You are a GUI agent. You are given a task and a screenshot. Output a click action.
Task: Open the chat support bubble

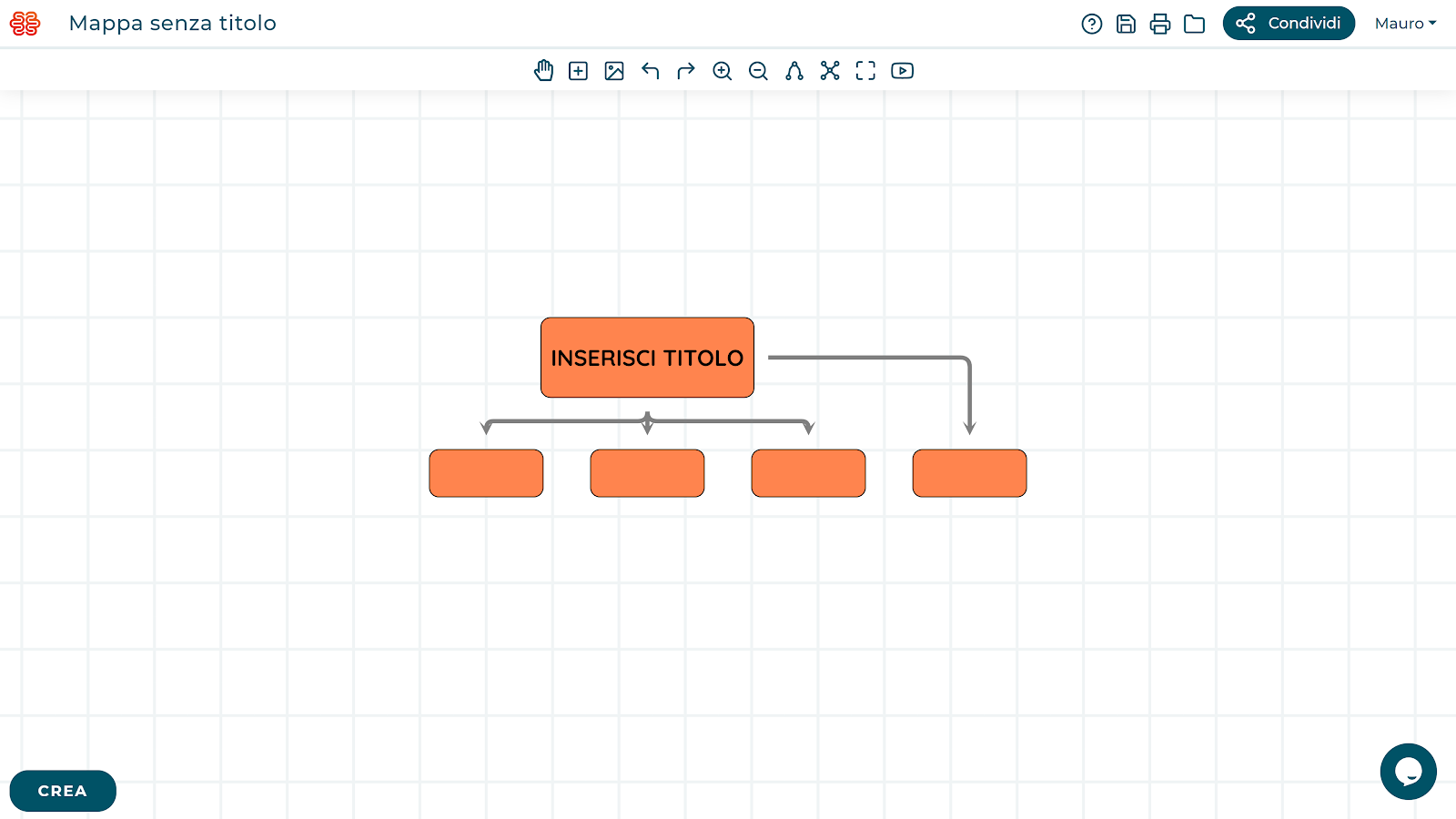tap(1408, 772)
